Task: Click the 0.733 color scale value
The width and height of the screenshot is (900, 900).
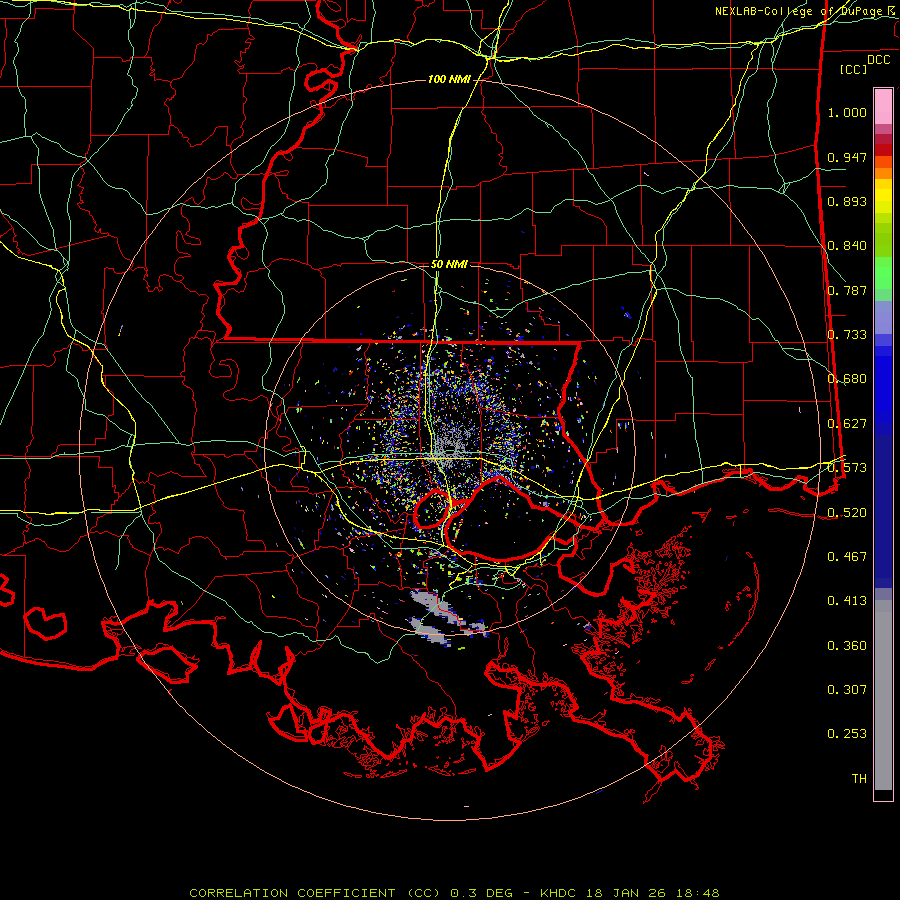Action: tap(847, 335)
